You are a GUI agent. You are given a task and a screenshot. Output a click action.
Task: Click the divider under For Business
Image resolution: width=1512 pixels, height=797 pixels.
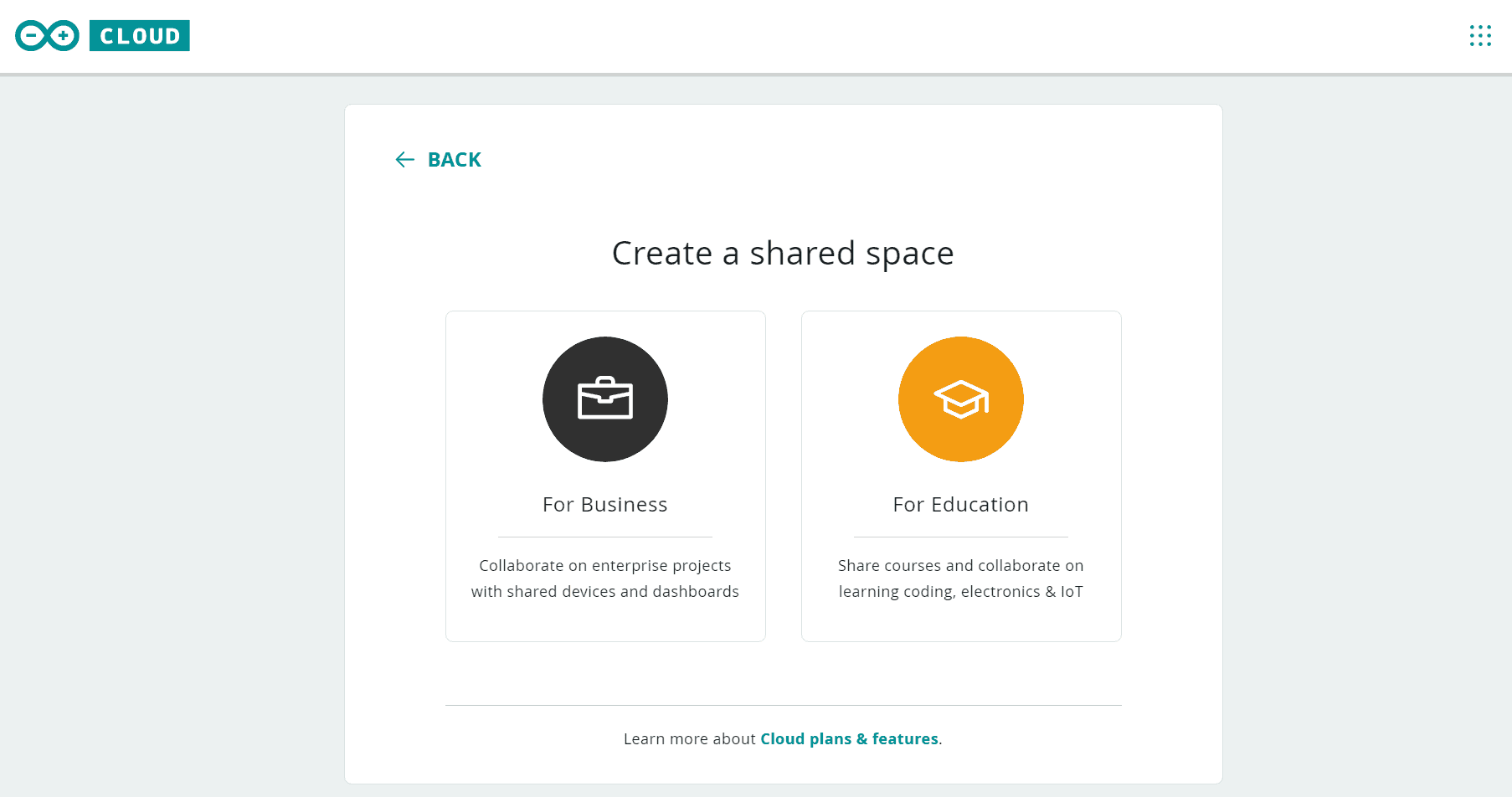[604, 537]
